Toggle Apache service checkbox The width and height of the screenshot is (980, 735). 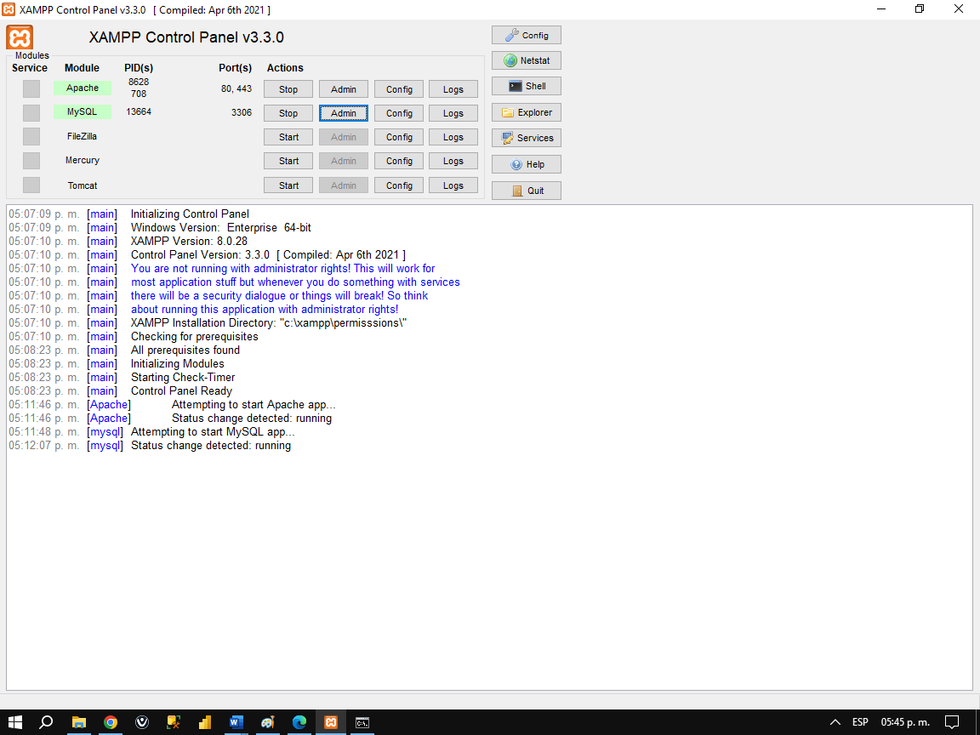click(31, 89)
